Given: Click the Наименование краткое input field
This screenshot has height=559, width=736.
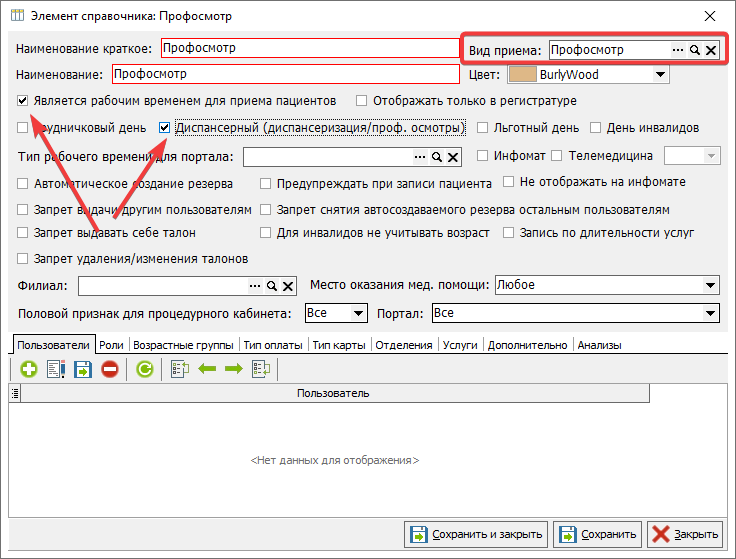Looking at the screenshot, I should point(310,48).
